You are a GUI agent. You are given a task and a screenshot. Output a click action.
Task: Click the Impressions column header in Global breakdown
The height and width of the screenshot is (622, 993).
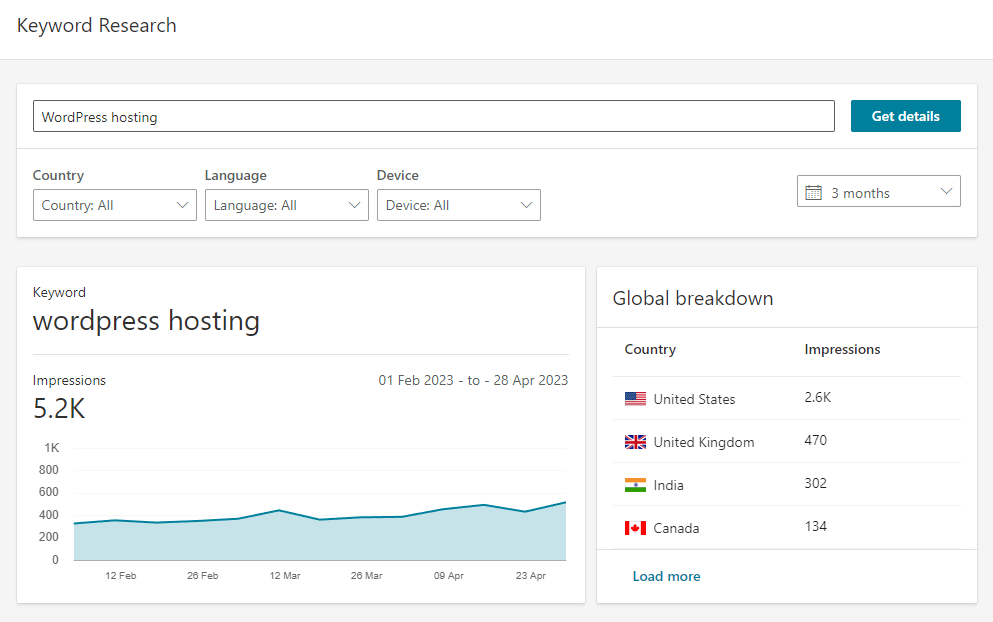(842, 350)
